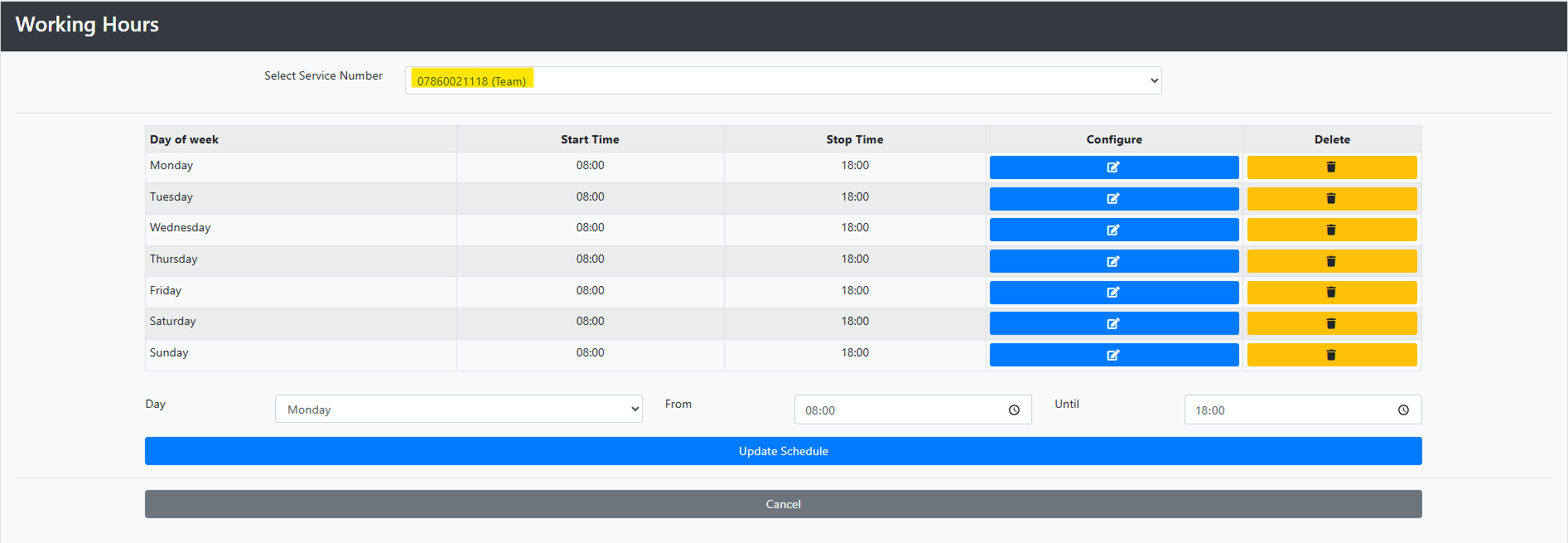The height and width of the screenshot is (543, 1568).
Task: Delete the Sunday schedule row
Action: pyautogui.click(x=1332, y=355)
